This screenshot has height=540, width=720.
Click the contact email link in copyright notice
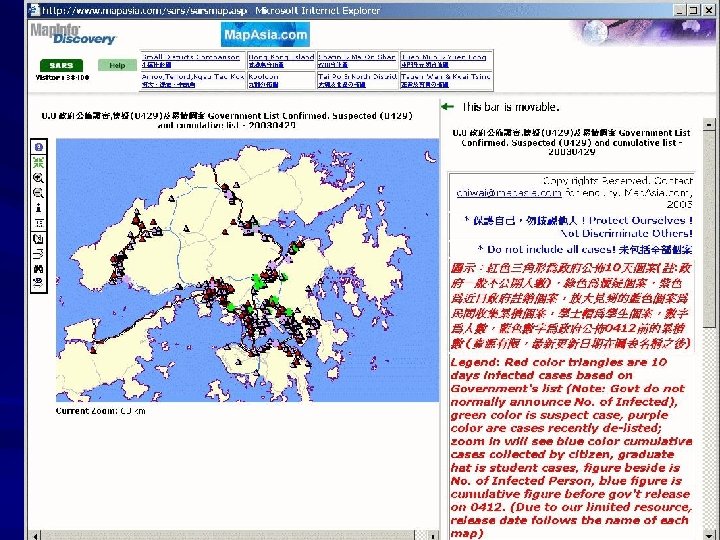pyautogui.click(x=509, y=193)
